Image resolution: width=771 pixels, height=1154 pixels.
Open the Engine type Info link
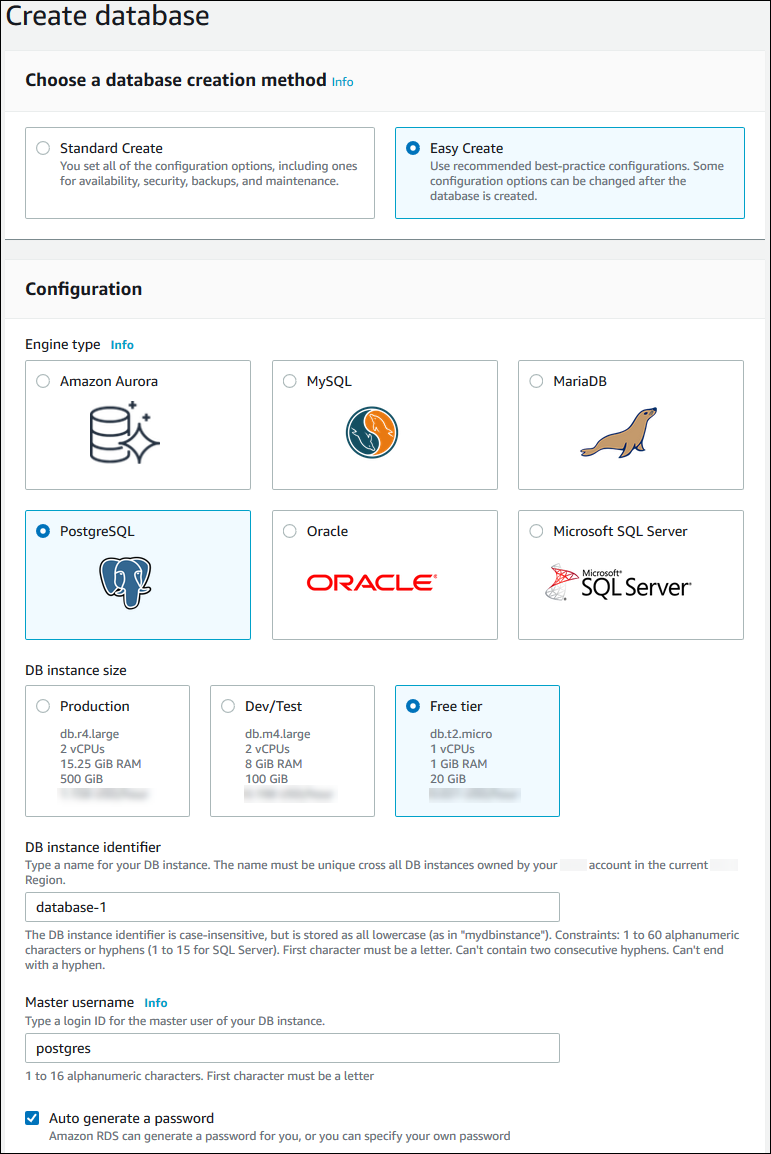coord(122,345)
